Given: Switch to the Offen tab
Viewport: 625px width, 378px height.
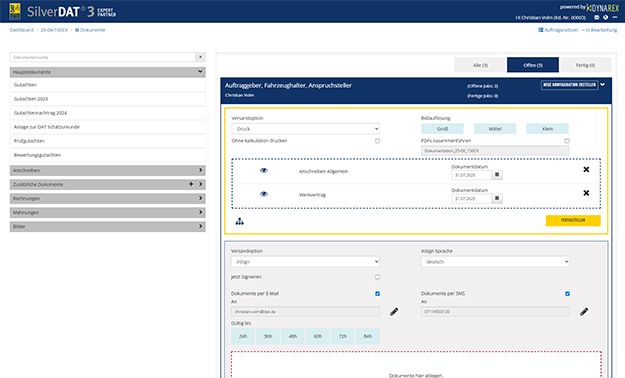Looking at the screenshot, I should pos(533,65).
